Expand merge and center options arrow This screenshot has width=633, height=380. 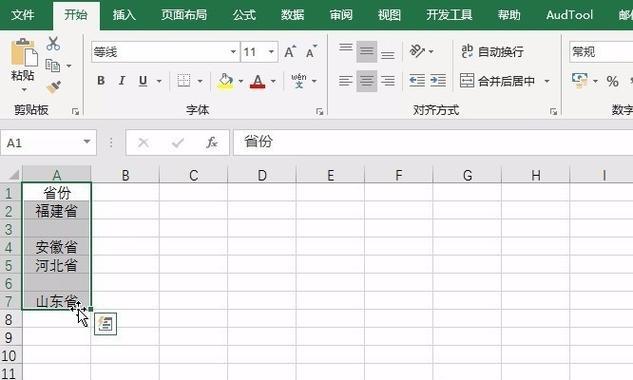click(x=547, y=81)
